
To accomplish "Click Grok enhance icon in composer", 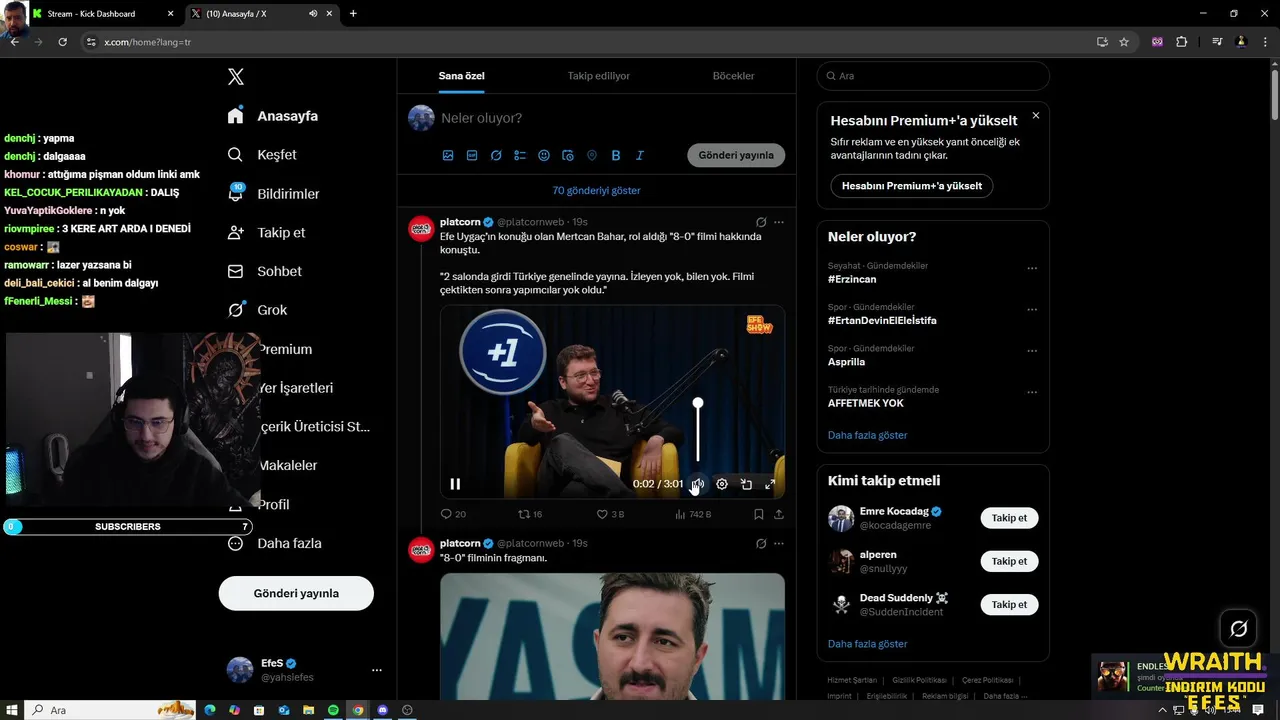I will [x=496, y=155].
